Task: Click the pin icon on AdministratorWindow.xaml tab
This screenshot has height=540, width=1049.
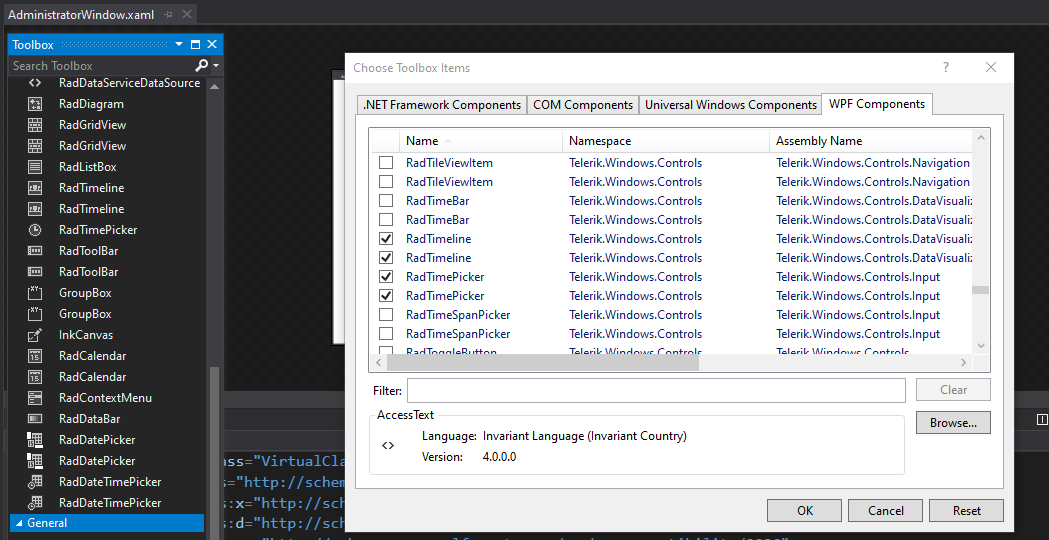Action: 169,15
